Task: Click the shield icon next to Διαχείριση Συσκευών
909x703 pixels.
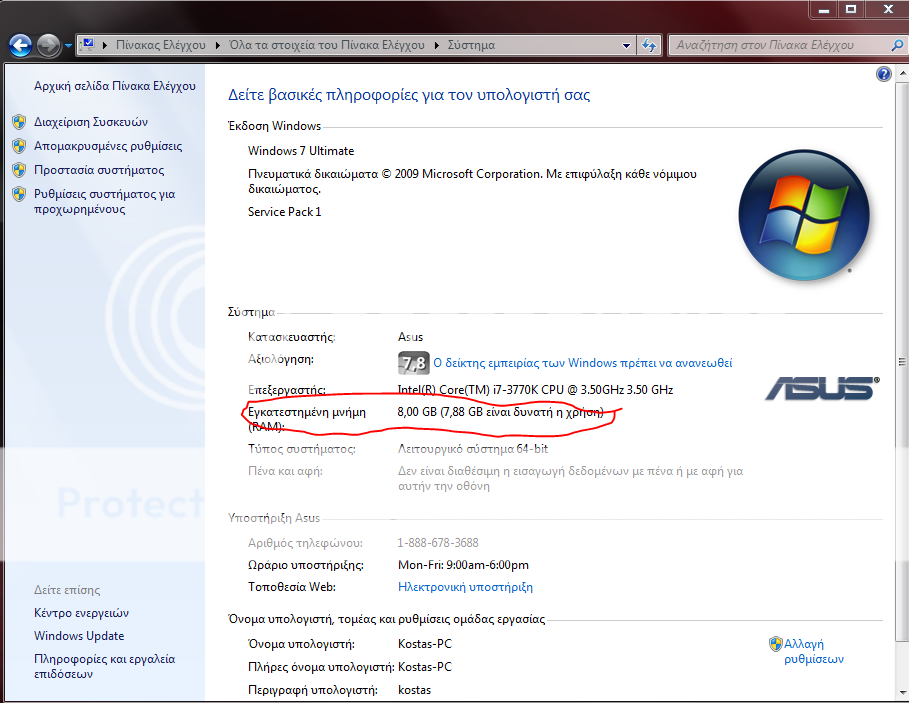Action: 19,122
